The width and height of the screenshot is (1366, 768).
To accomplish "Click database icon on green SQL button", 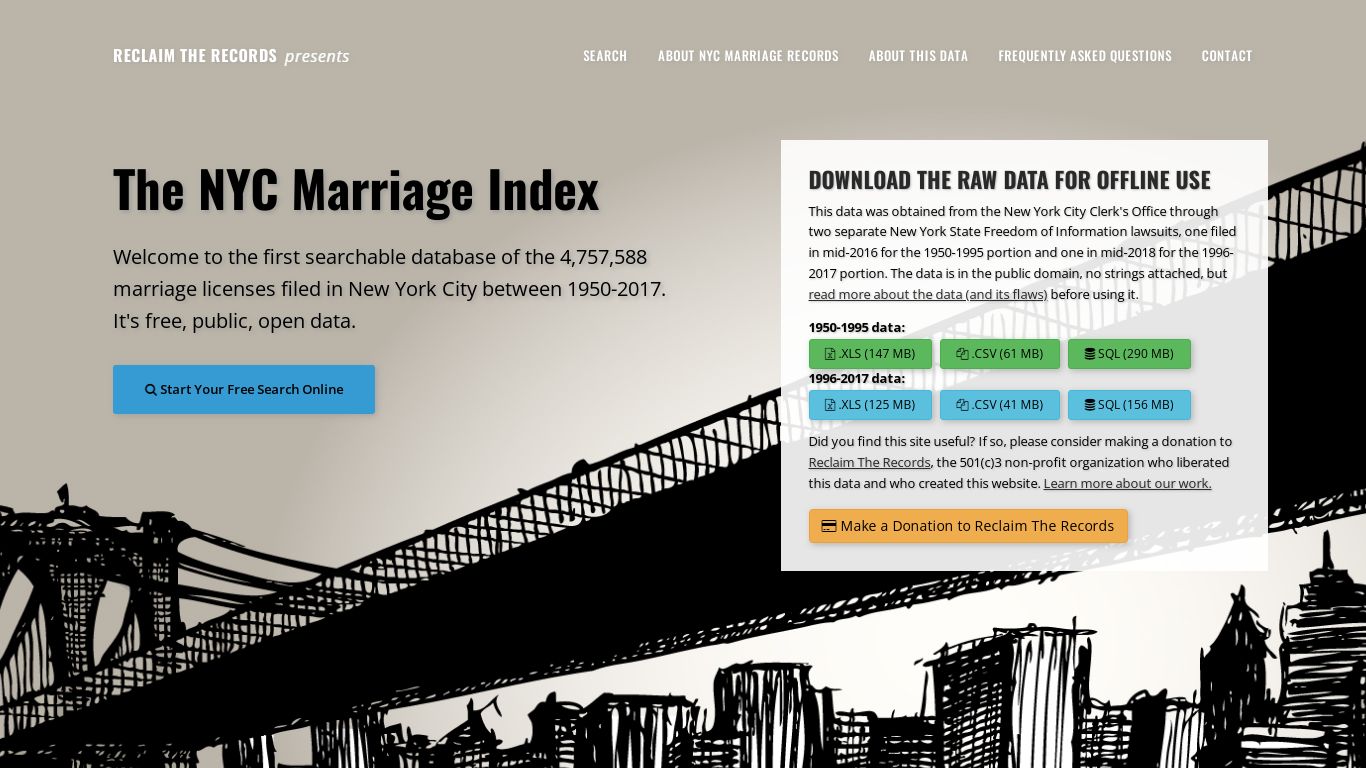I will point(1090,354).
